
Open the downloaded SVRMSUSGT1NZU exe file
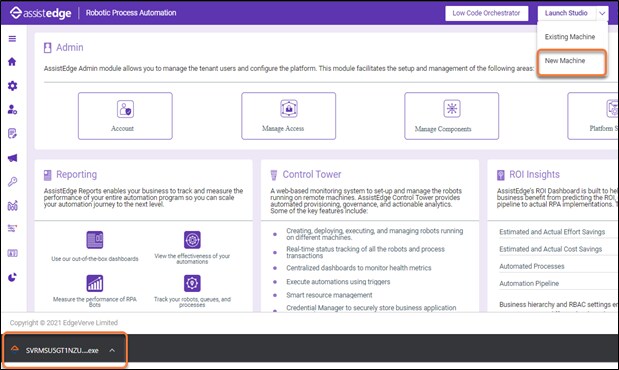62,350
